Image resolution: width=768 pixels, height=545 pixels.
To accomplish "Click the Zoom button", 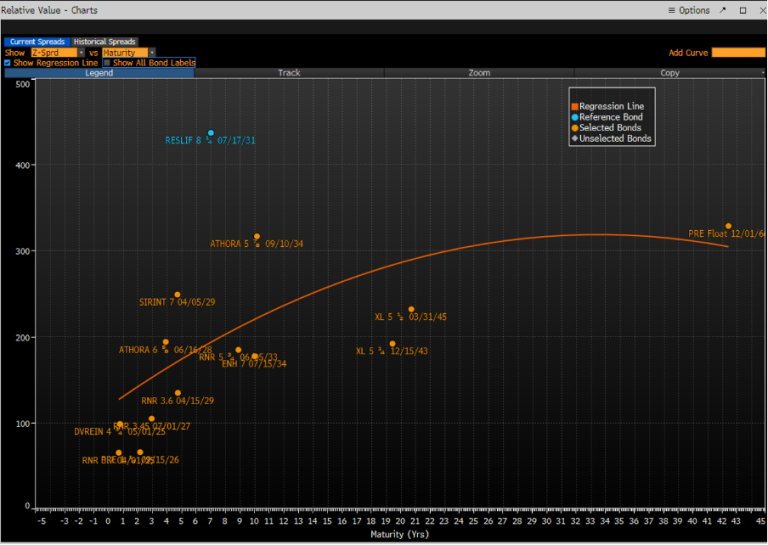I will coord(479,73).
